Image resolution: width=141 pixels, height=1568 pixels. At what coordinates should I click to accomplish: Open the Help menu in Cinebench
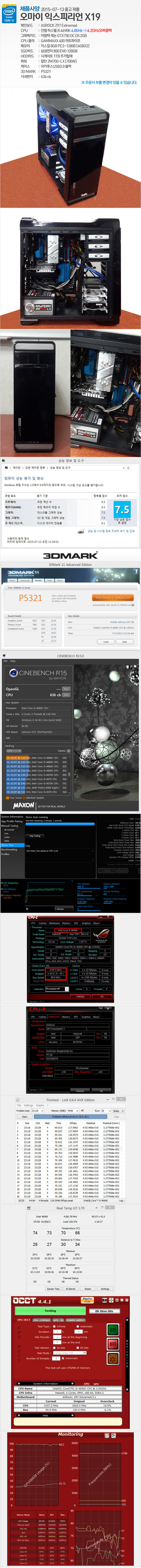13,661
